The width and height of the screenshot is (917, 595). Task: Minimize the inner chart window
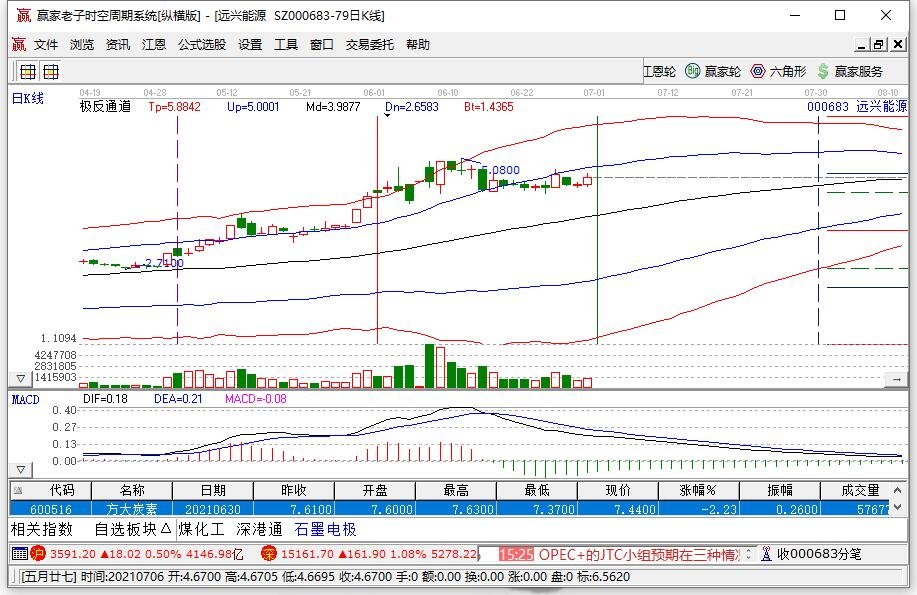861,44
